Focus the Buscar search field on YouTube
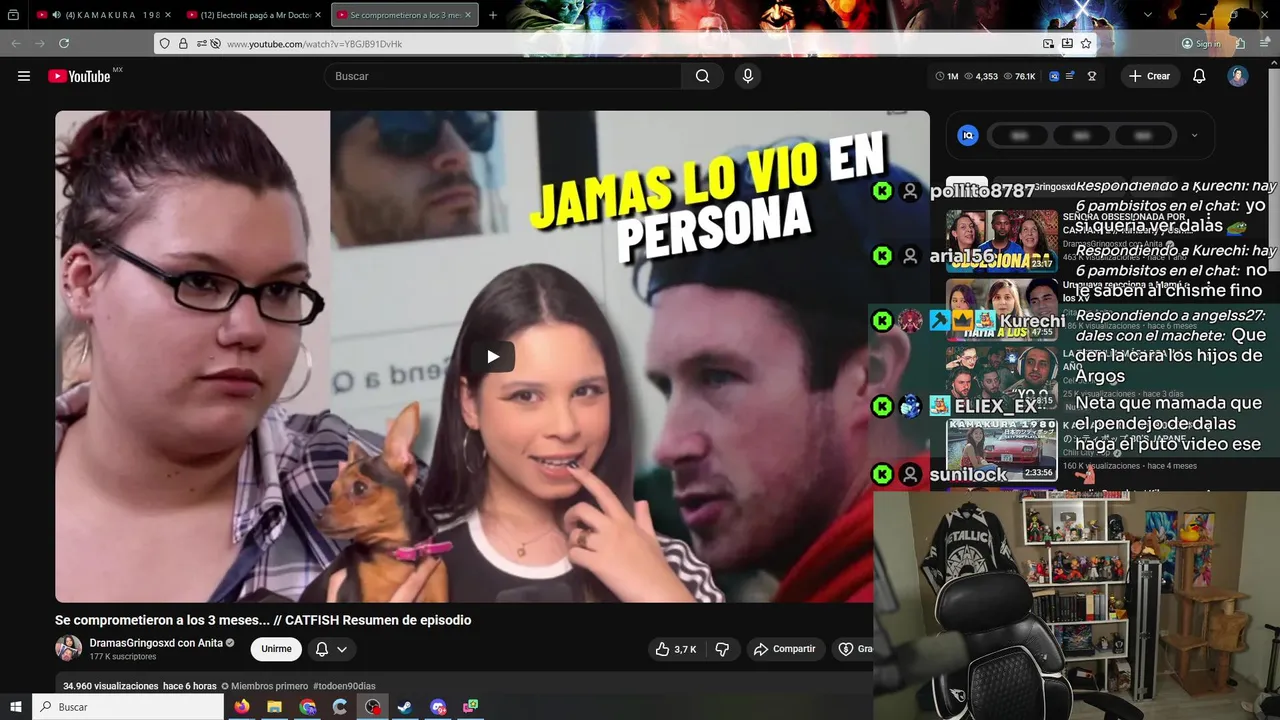Viewport: 1280px width, 720px height. click(503, 76)
